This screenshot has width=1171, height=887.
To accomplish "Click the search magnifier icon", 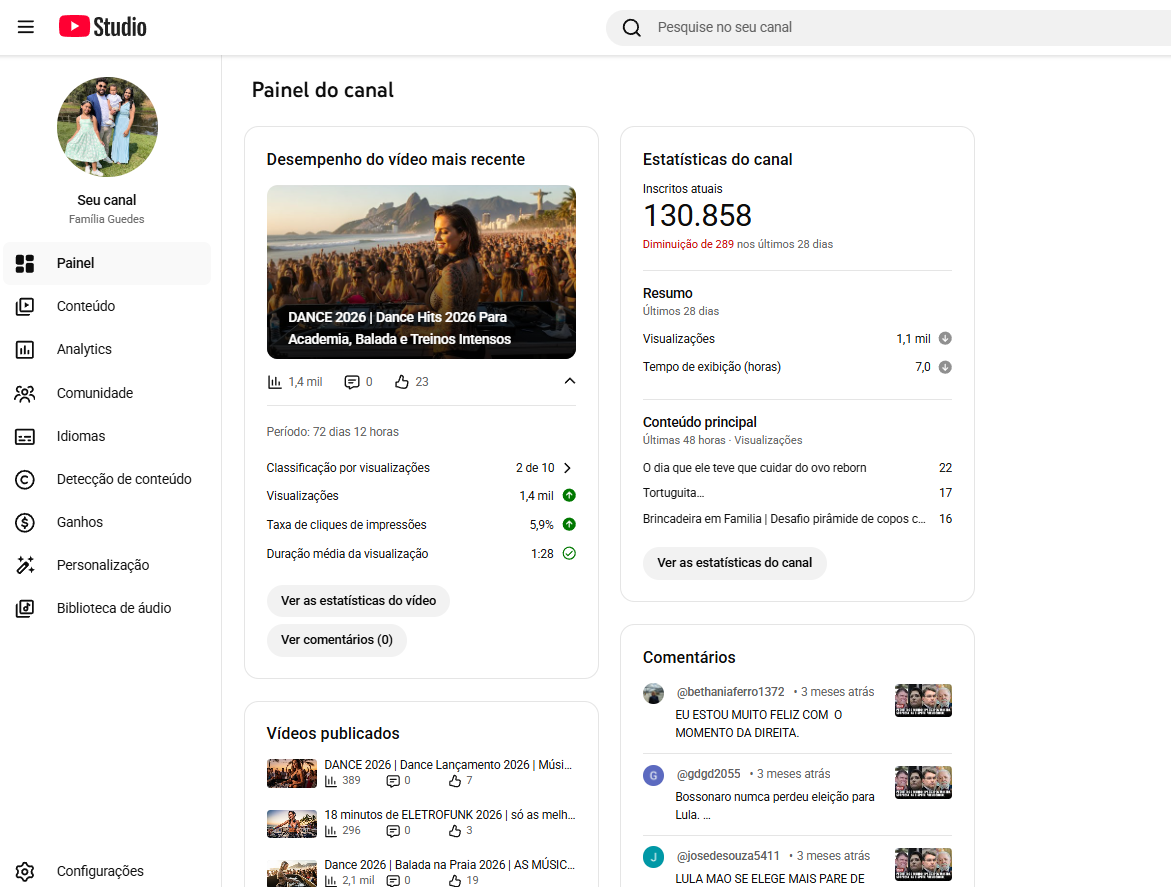I will (631, 28).
